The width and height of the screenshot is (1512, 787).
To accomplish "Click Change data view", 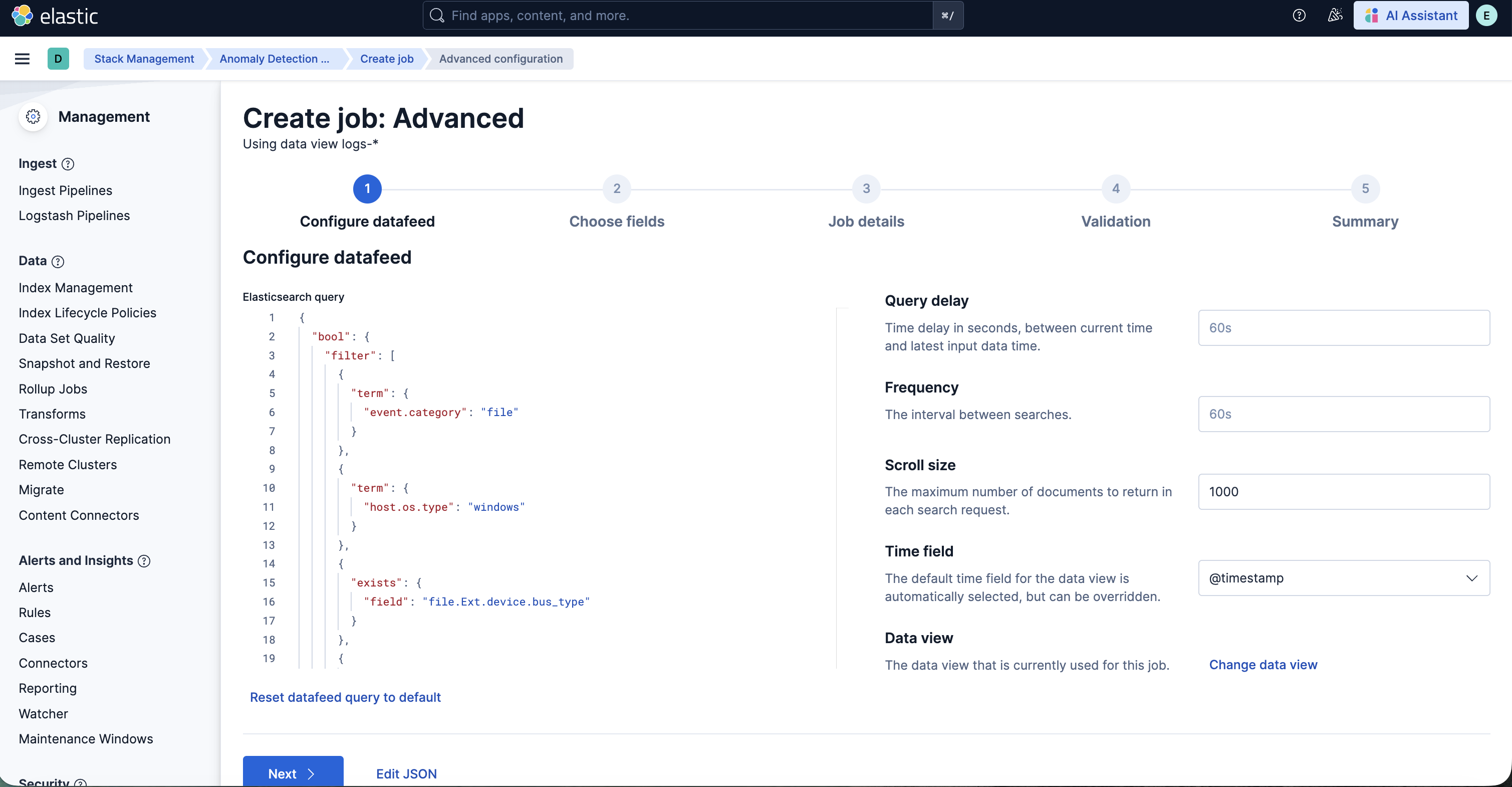I will (1264, 664).
